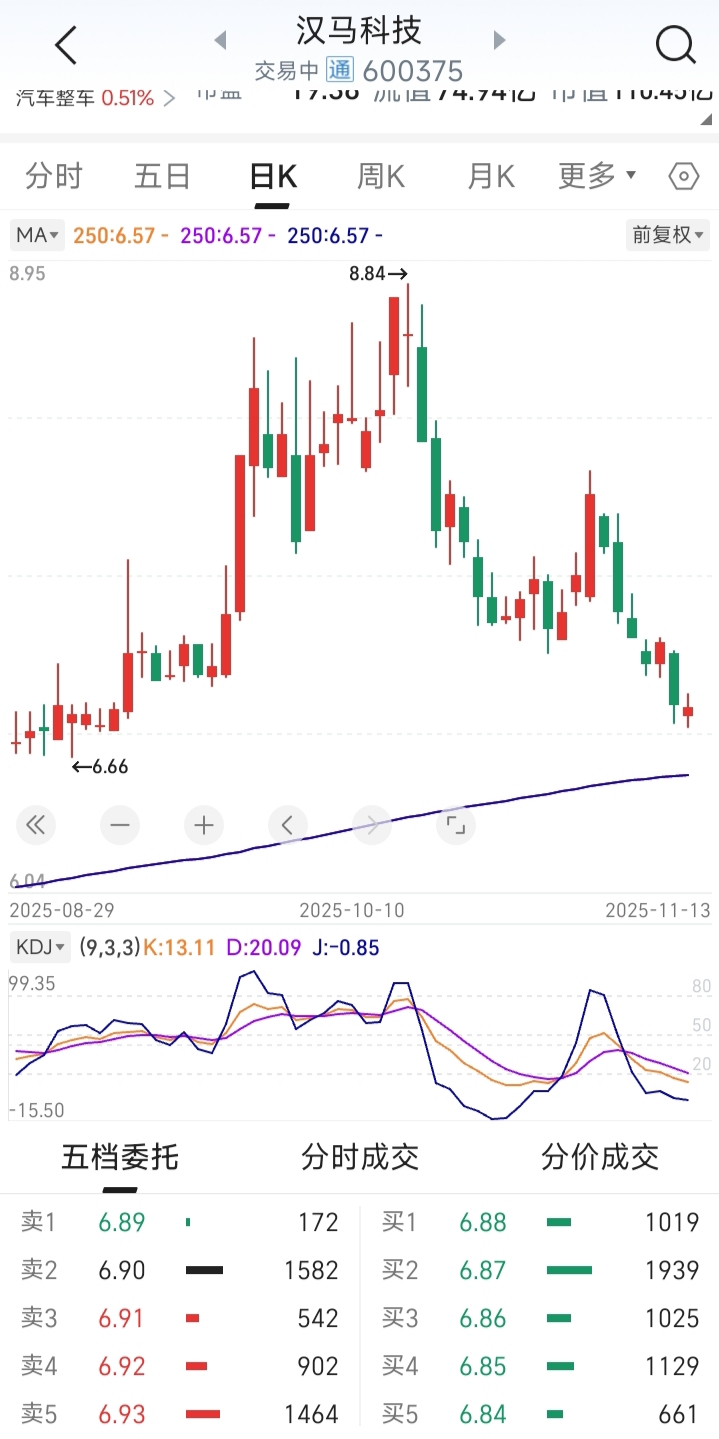Tap the 卖3 price 6.91
This screenshot has height=1439, width=719.
click(122, 1318)
